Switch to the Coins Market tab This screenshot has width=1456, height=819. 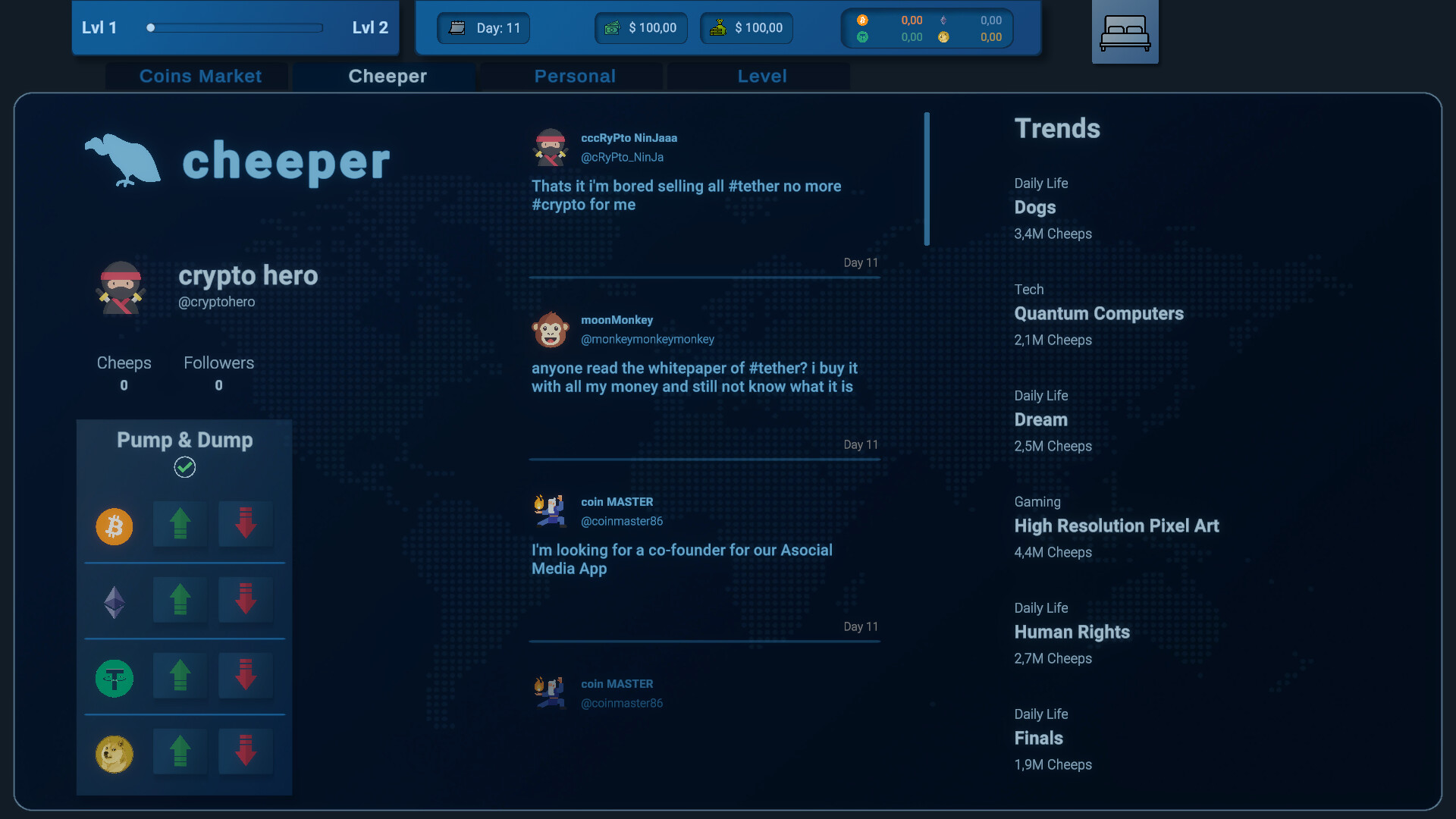(x=200, y=76)
